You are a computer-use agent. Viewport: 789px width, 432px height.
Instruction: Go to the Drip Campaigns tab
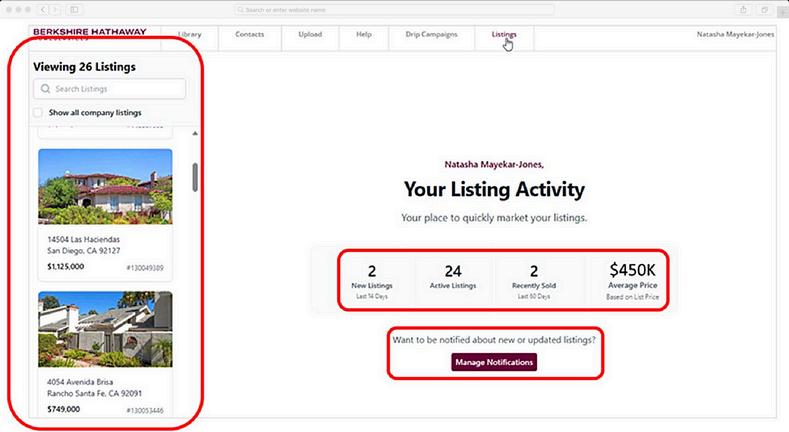pyautogui.click(x=431, y=34)
